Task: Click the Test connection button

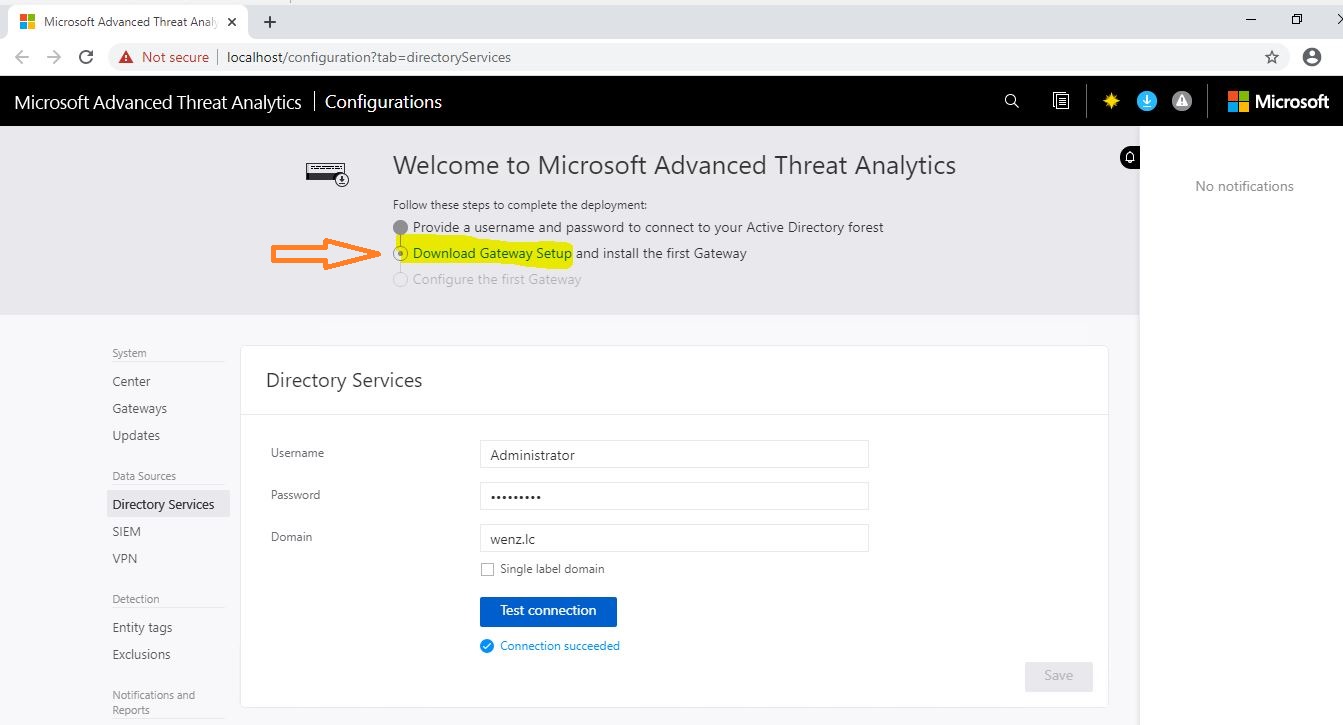Action: pos(548,611)
